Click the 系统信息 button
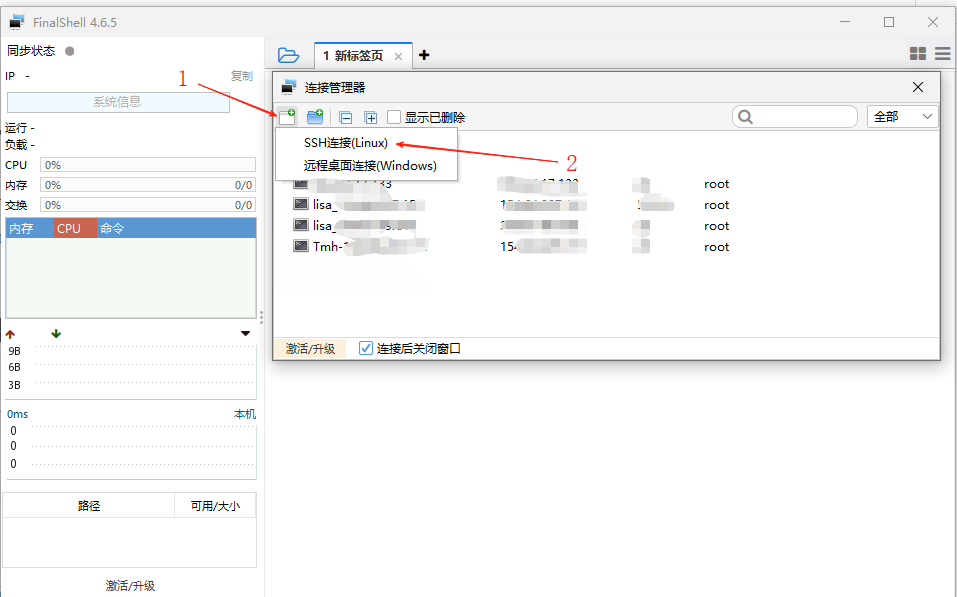The width and height of the screenshot is (957, 597). point(118,102)
